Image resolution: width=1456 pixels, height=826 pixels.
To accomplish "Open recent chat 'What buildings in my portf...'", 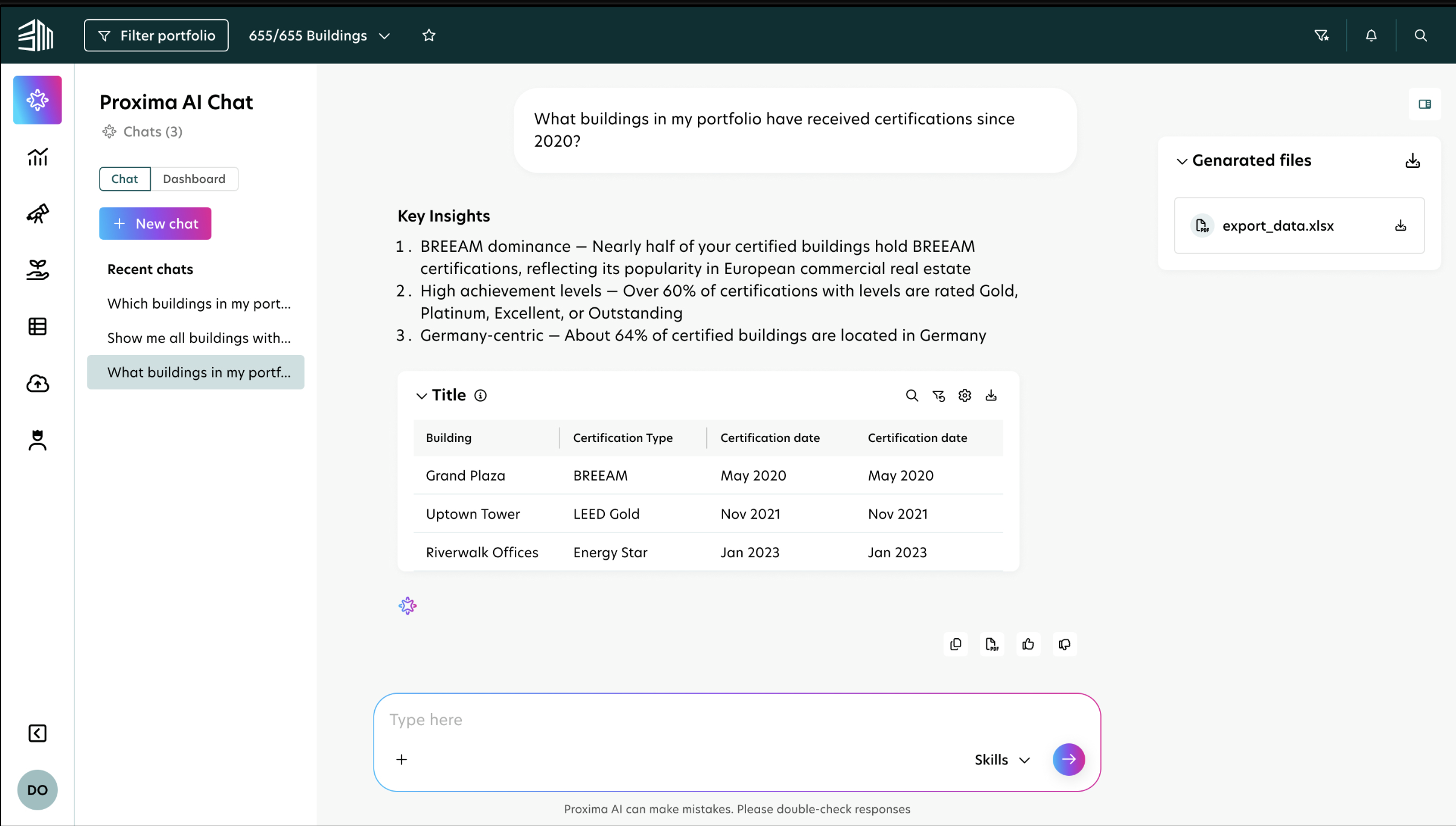I will pyautogui.click(x=196, y=372).
